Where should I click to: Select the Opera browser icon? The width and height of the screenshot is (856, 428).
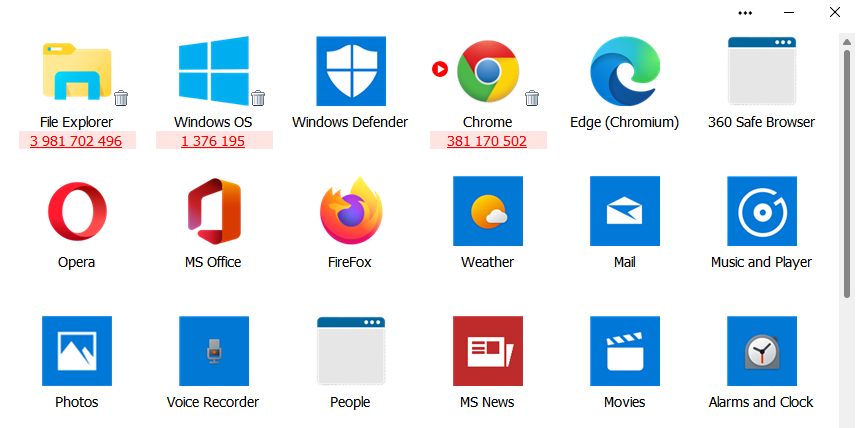pyautogui.click(x=76, y=211)
